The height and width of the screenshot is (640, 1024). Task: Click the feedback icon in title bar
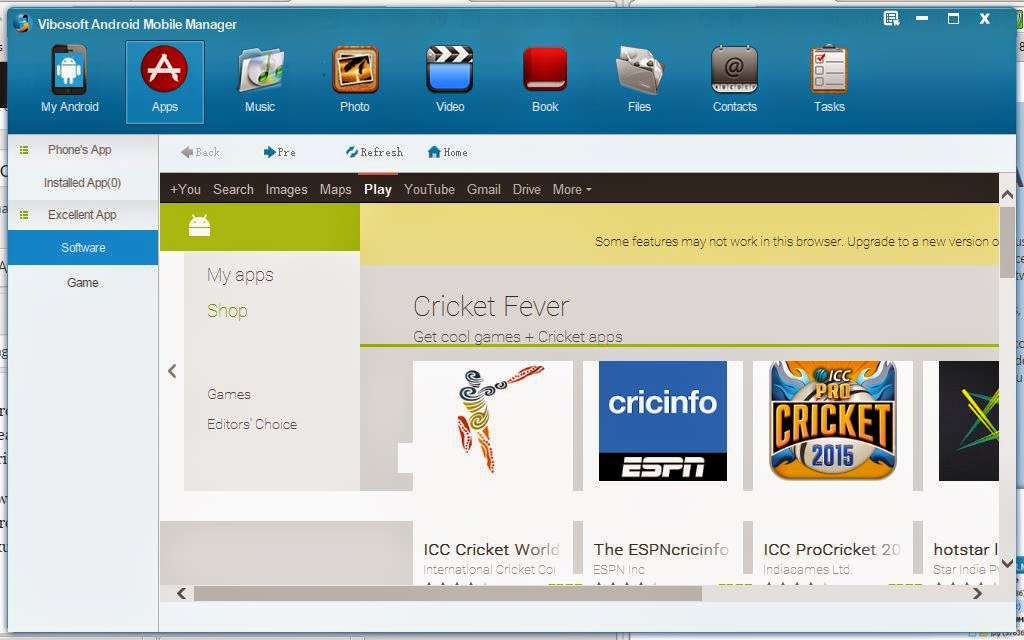(891, 18)
